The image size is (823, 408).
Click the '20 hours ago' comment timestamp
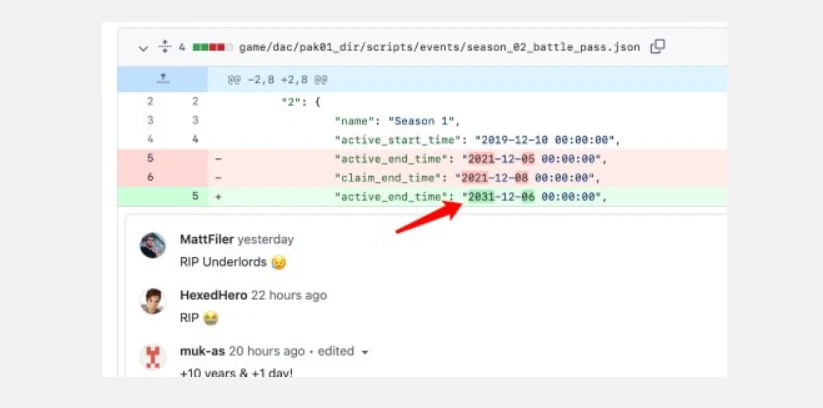pos(267,351)
